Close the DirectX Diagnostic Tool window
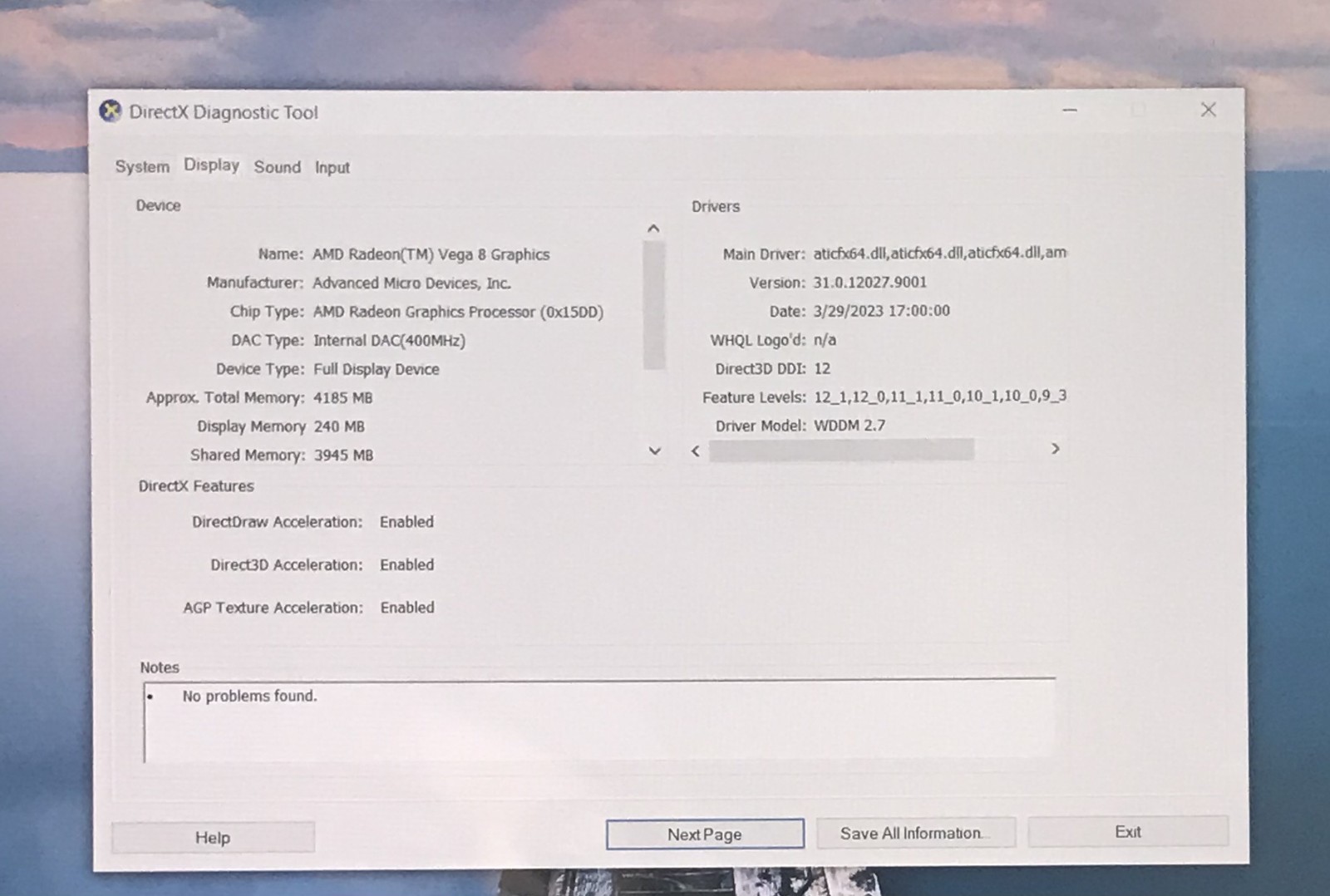 [1208, 110]
